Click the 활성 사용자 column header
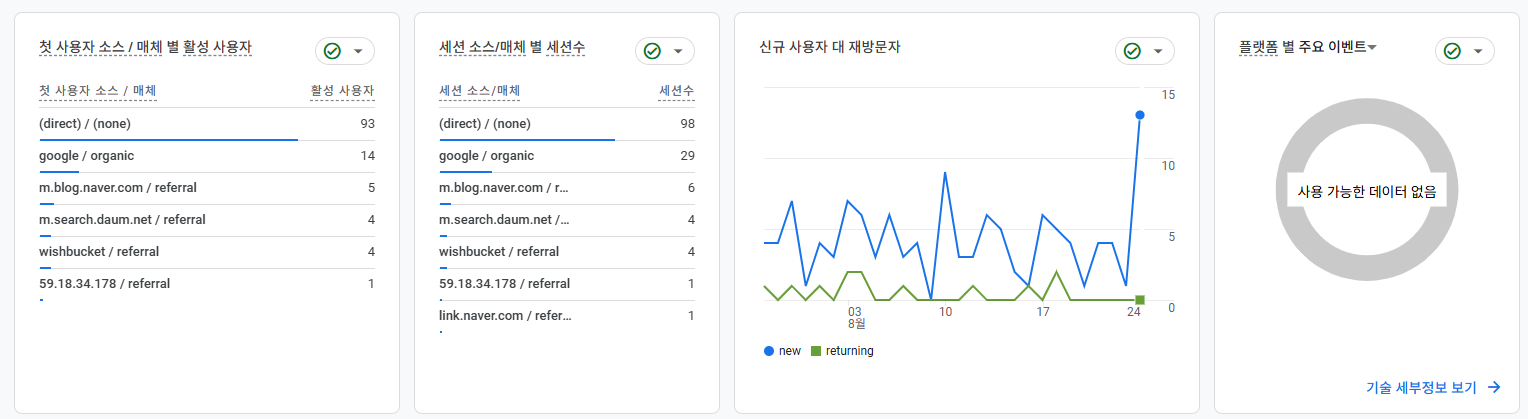 [x=342, y=91]
